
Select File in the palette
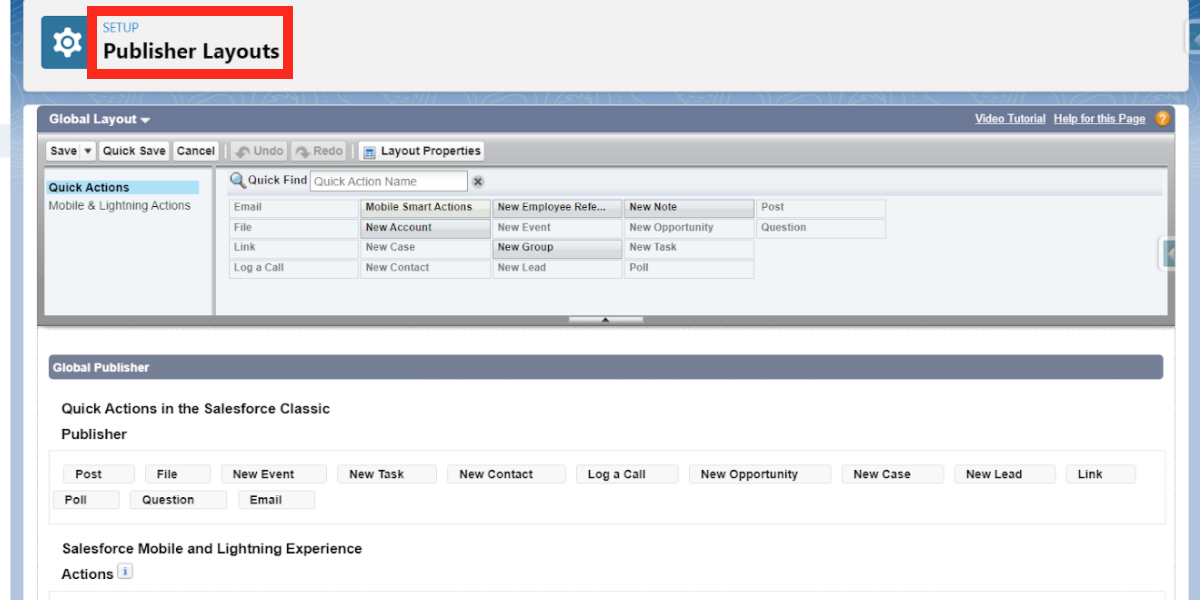pyautogui.click(x=294, y=228)
